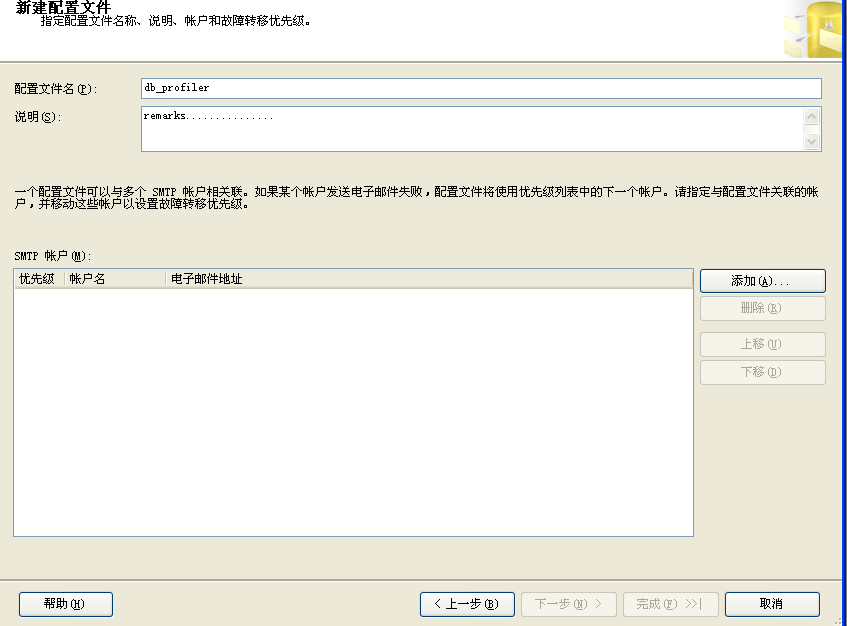Viewport: 847px width, 626px height.
Task: Open the 添加(A)... SMTP account dialog
Action: (x=762, y=281)
